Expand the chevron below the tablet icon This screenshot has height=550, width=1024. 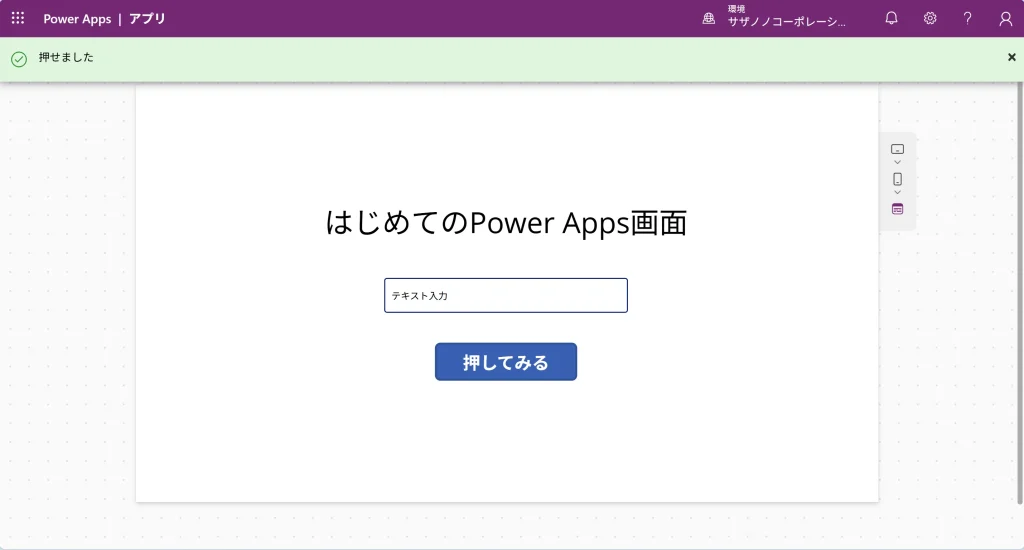pos(897,162)
